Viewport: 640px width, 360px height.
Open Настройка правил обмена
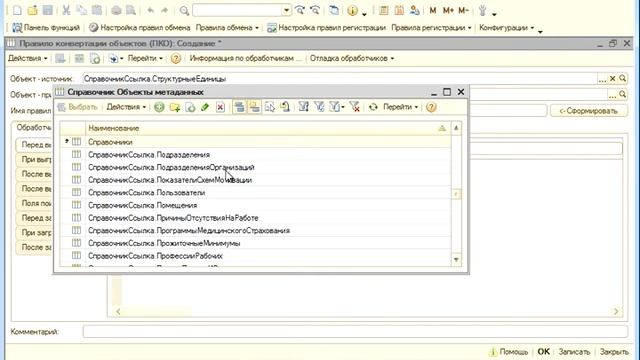pyautogui.click(x=140, y=27)
